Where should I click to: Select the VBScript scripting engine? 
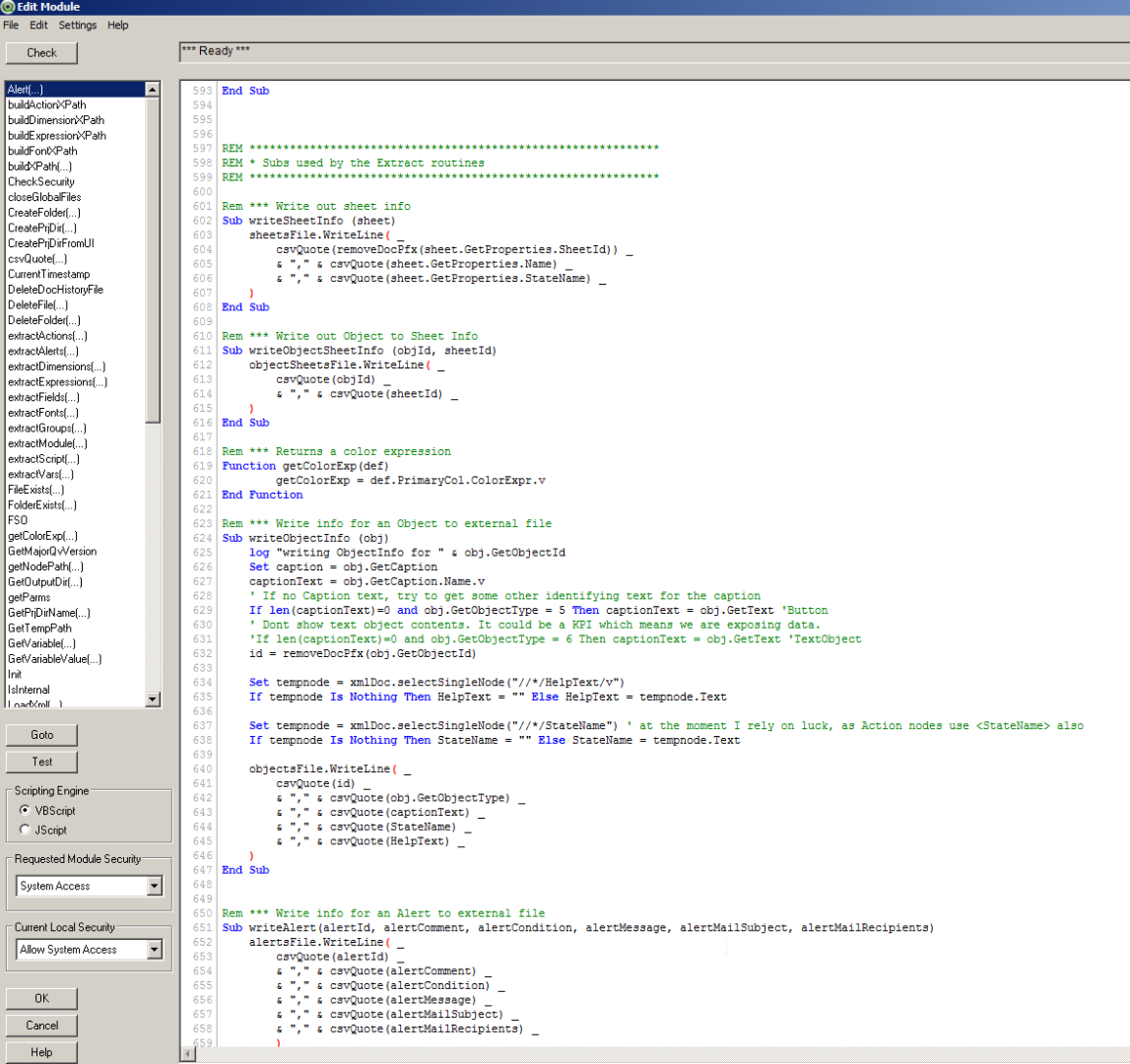tap(25, 810)
